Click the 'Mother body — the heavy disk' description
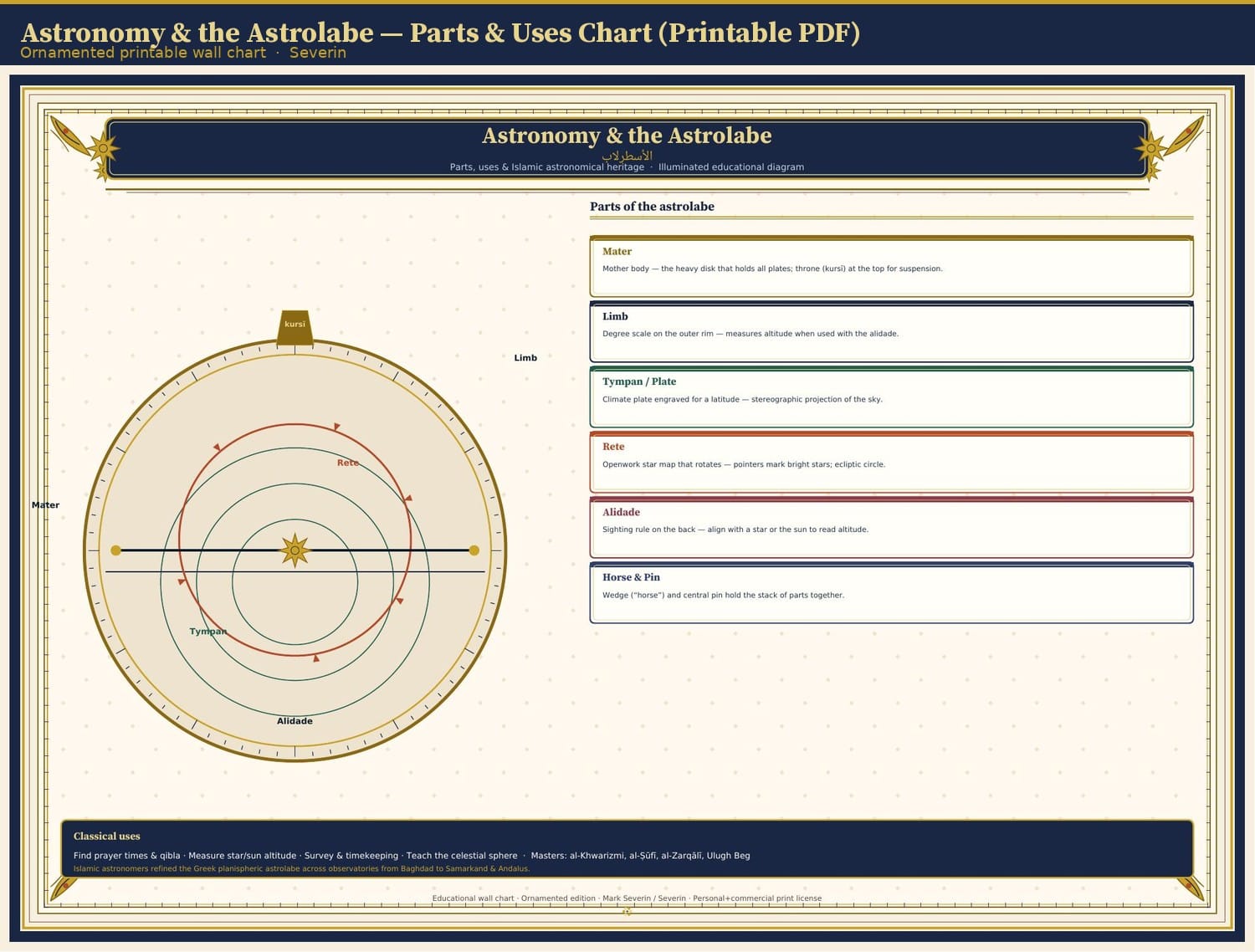This screenshot has width=1255, height=952. coord(772,269)
